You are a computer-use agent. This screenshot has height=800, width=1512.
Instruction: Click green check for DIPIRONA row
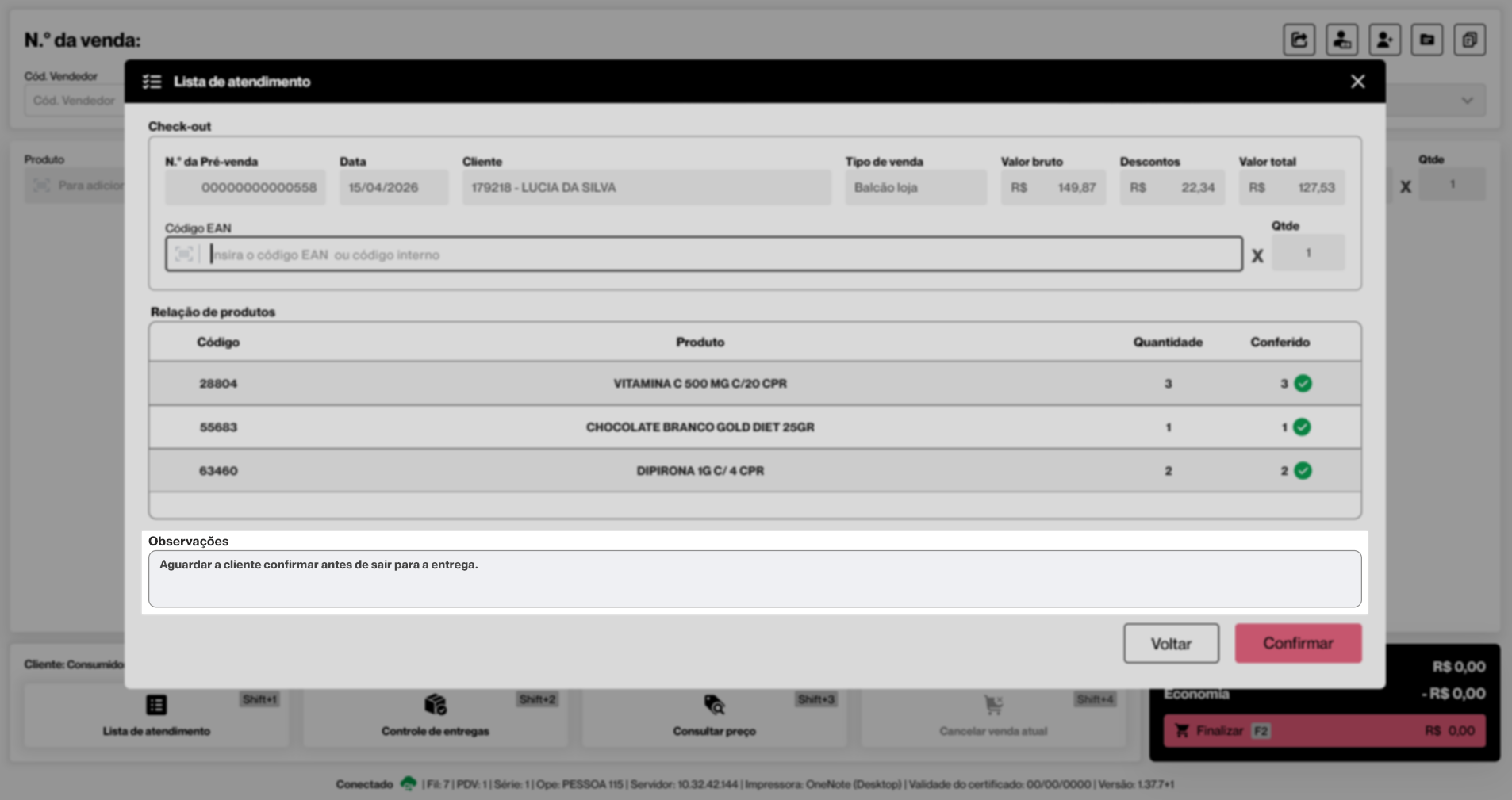[1303, 471]
